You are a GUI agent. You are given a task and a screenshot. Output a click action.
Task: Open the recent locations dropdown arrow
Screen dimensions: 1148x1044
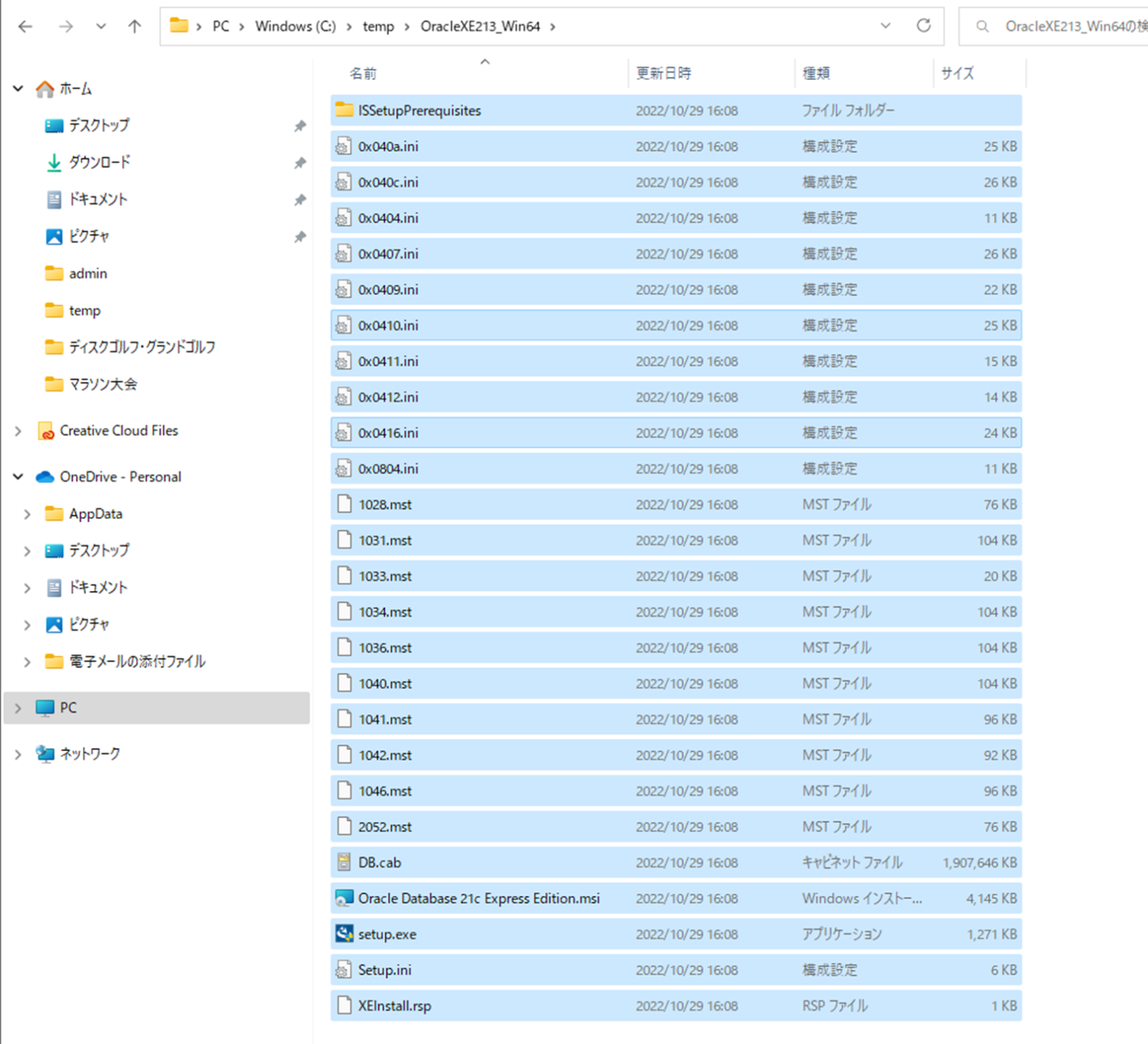click(101, 27)
